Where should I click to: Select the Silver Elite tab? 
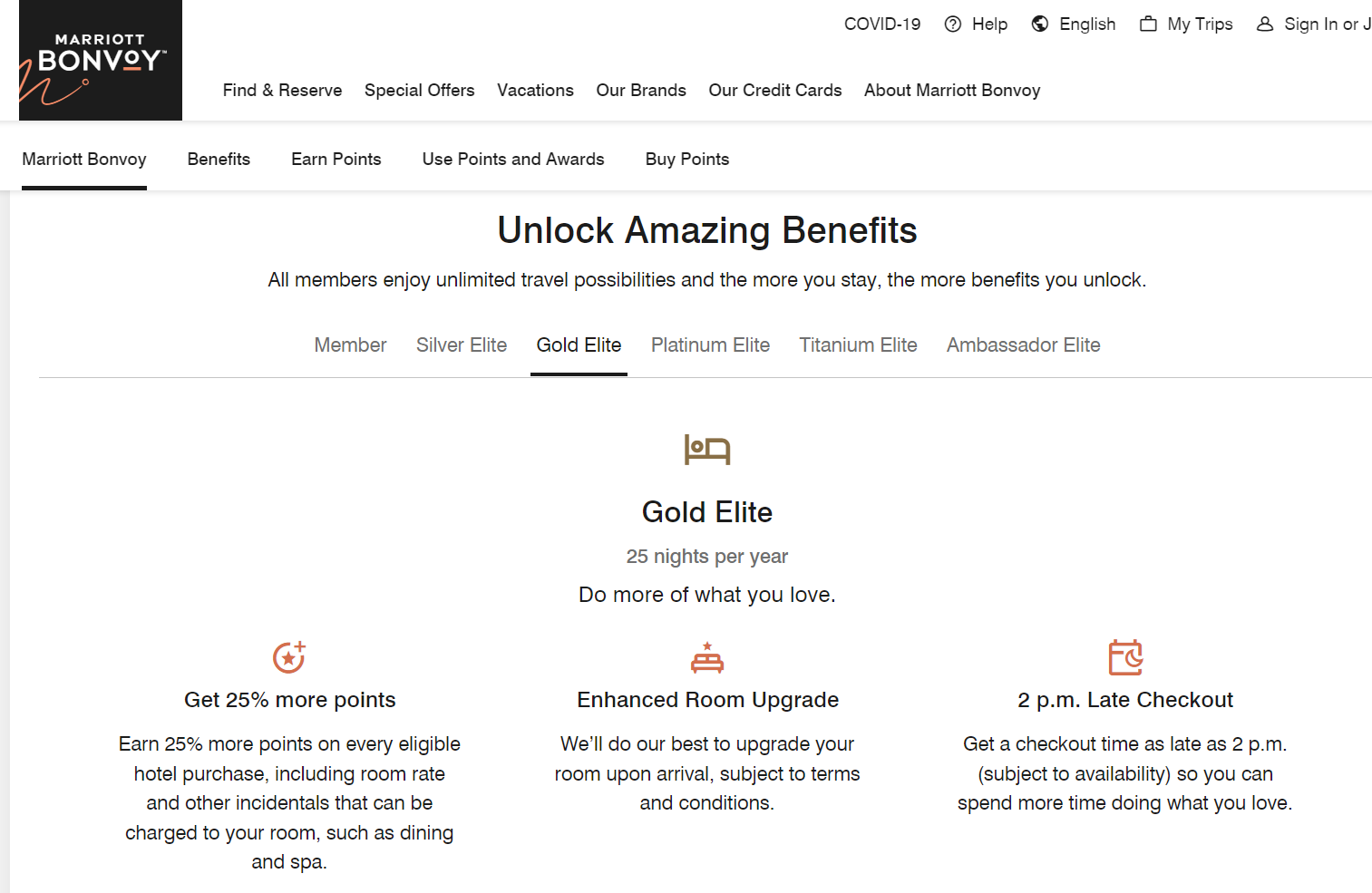click(461, 345)
